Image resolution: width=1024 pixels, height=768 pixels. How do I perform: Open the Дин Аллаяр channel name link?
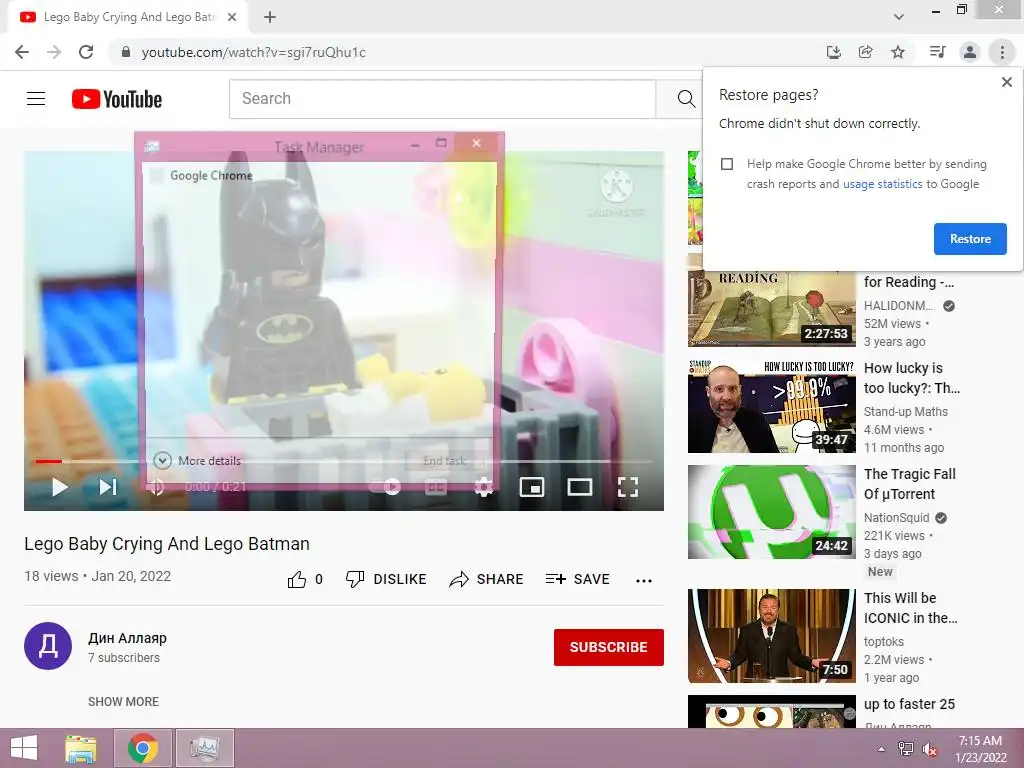pos(127,638)
